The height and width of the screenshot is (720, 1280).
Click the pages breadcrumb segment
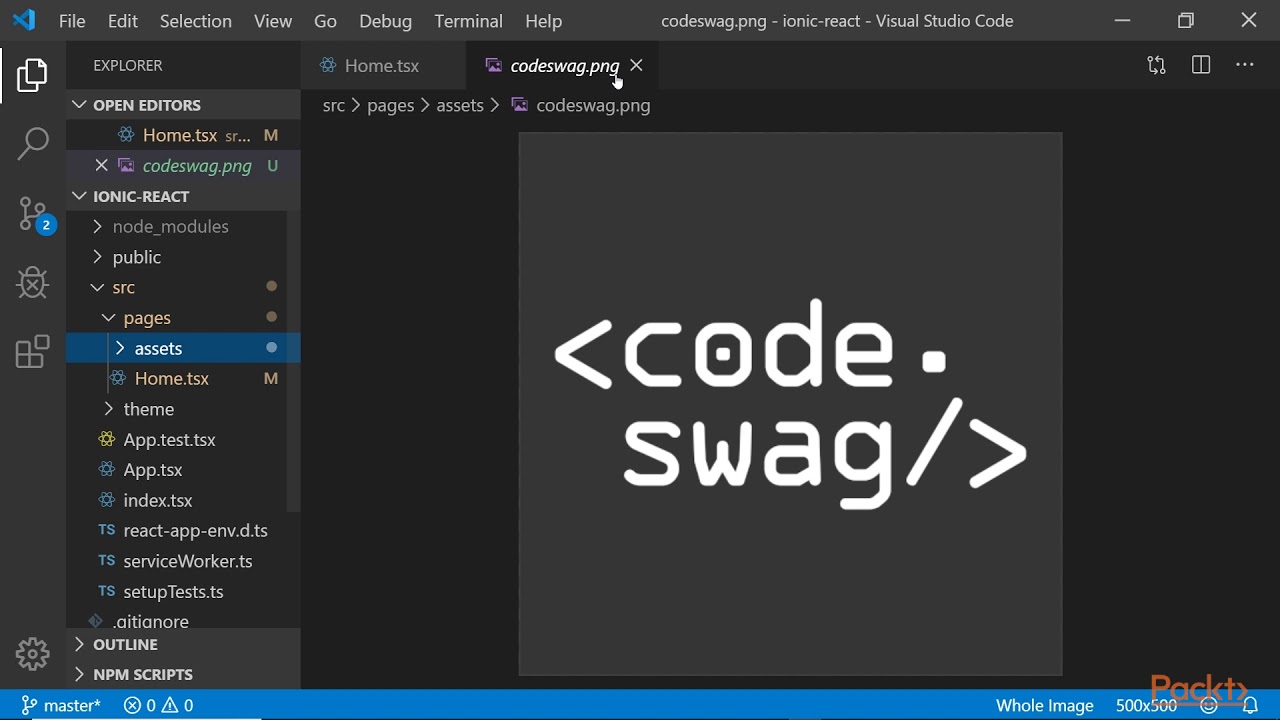(390, 105)
